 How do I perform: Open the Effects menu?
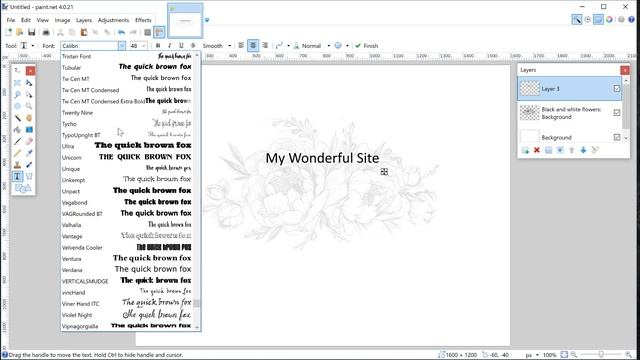[x=143, y=20]
